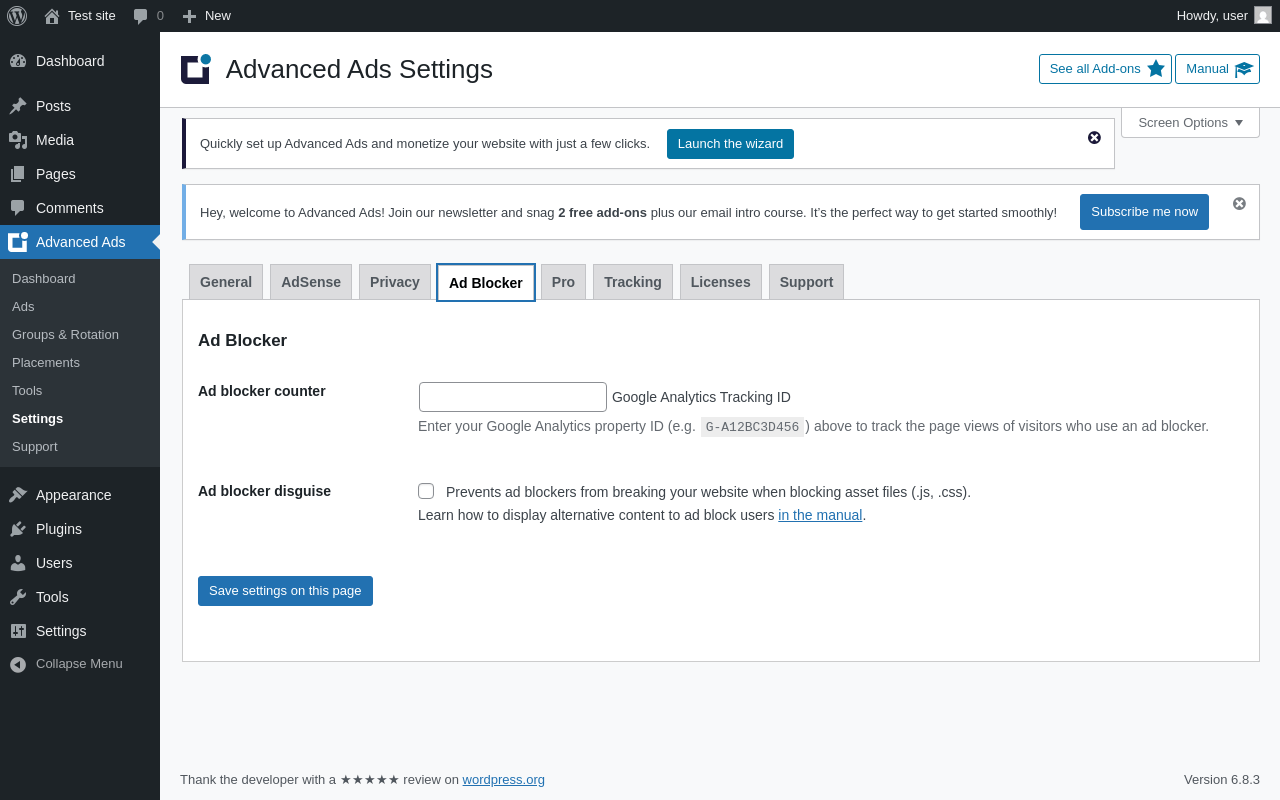The height and width of the screenshot is (800, 1280).
Task: Click the user avatar in admin bar
Action: 1263,15
